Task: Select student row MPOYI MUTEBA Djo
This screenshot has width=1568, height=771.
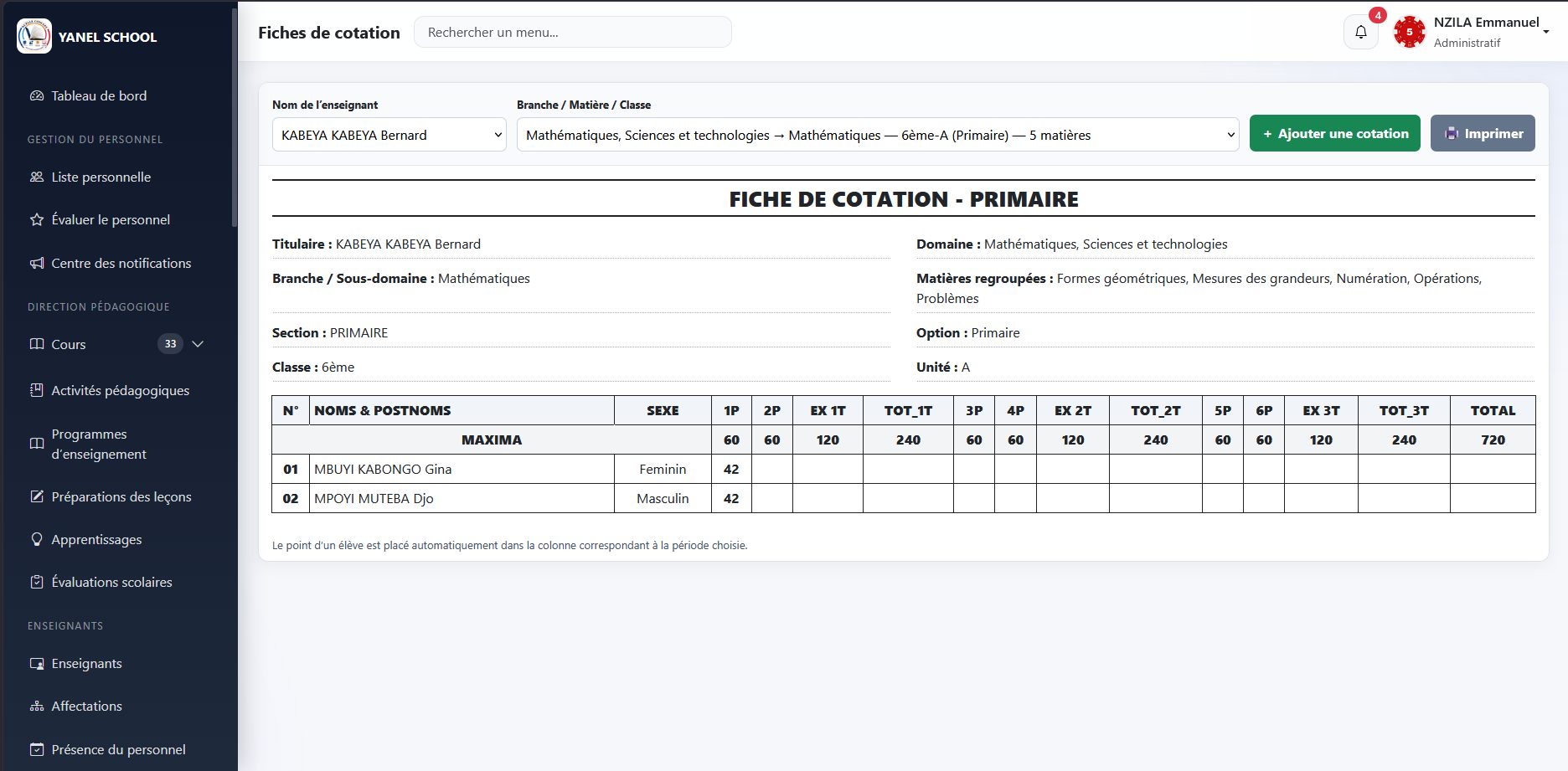Action: pos(903,498)
